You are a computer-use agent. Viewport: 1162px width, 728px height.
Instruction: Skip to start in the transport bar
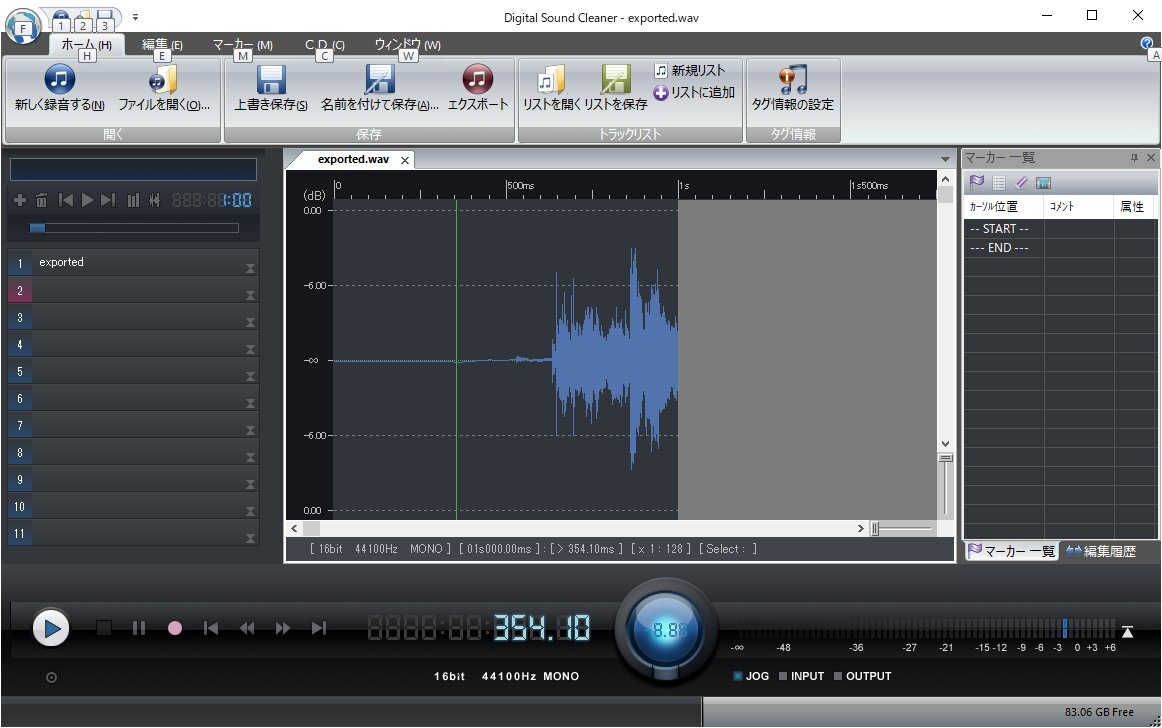click(211, 629)
